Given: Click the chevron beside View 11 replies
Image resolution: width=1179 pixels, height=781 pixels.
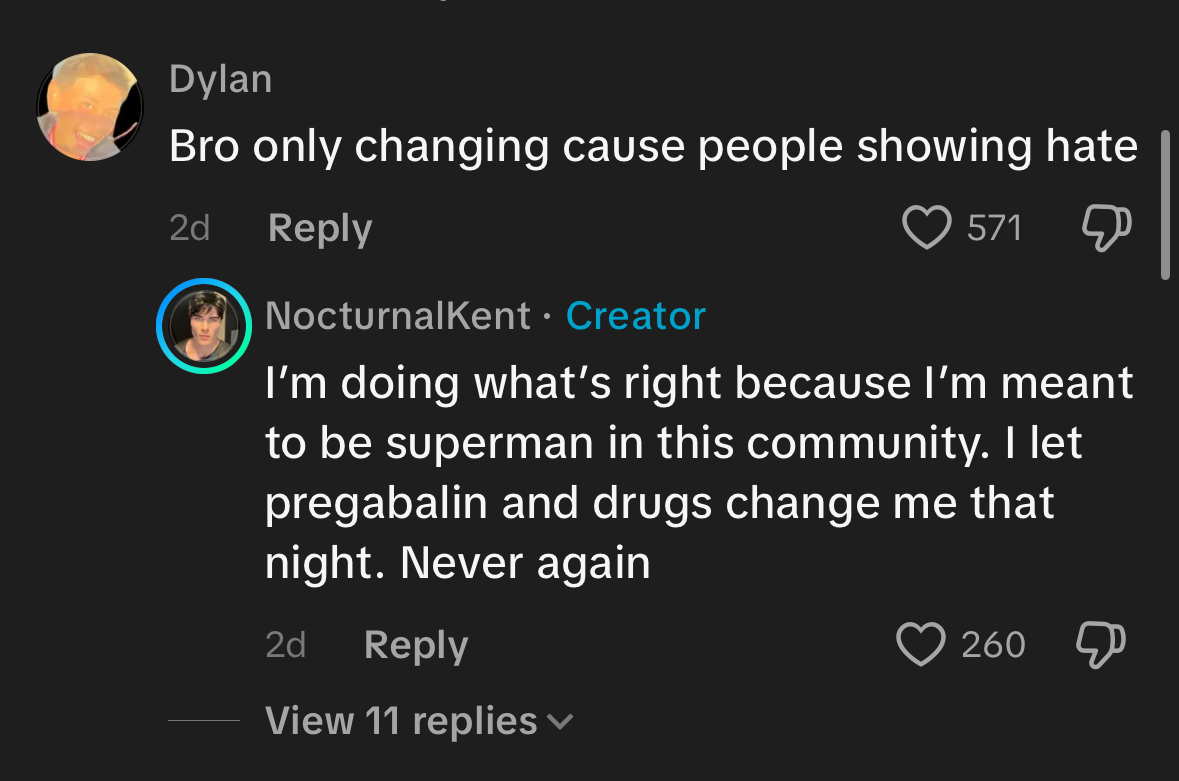Looking at the screenshot, I should pos(561,721).
